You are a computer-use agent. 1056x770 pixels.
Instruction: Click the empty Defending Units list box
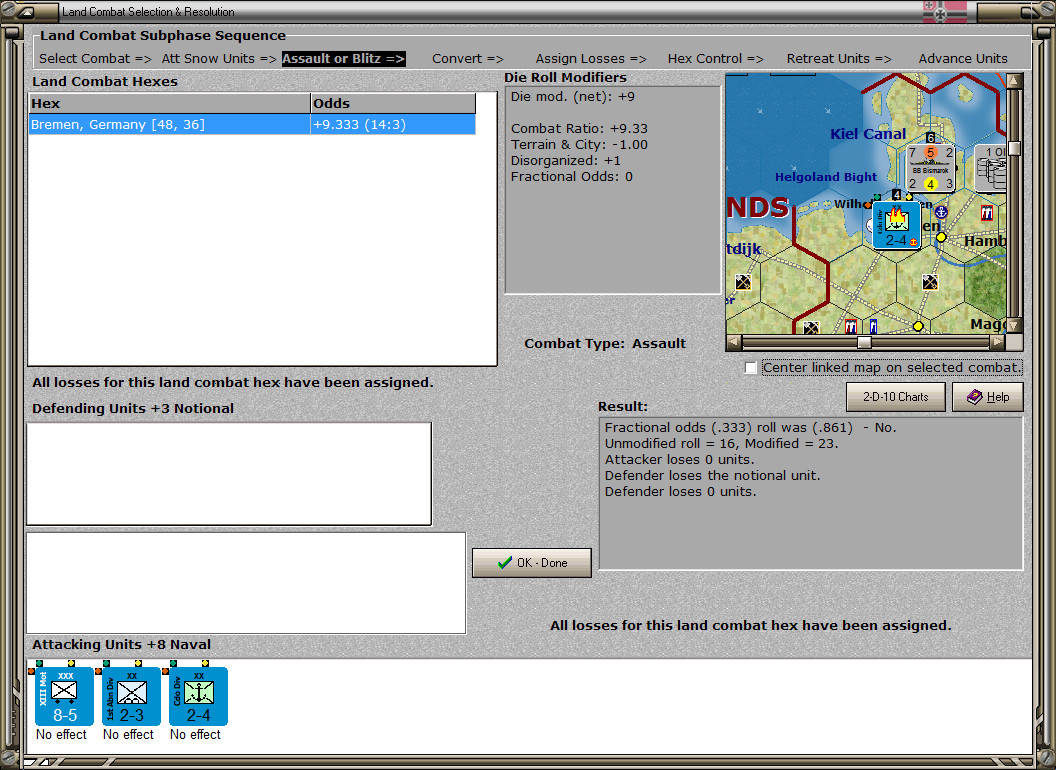(229, 474)
